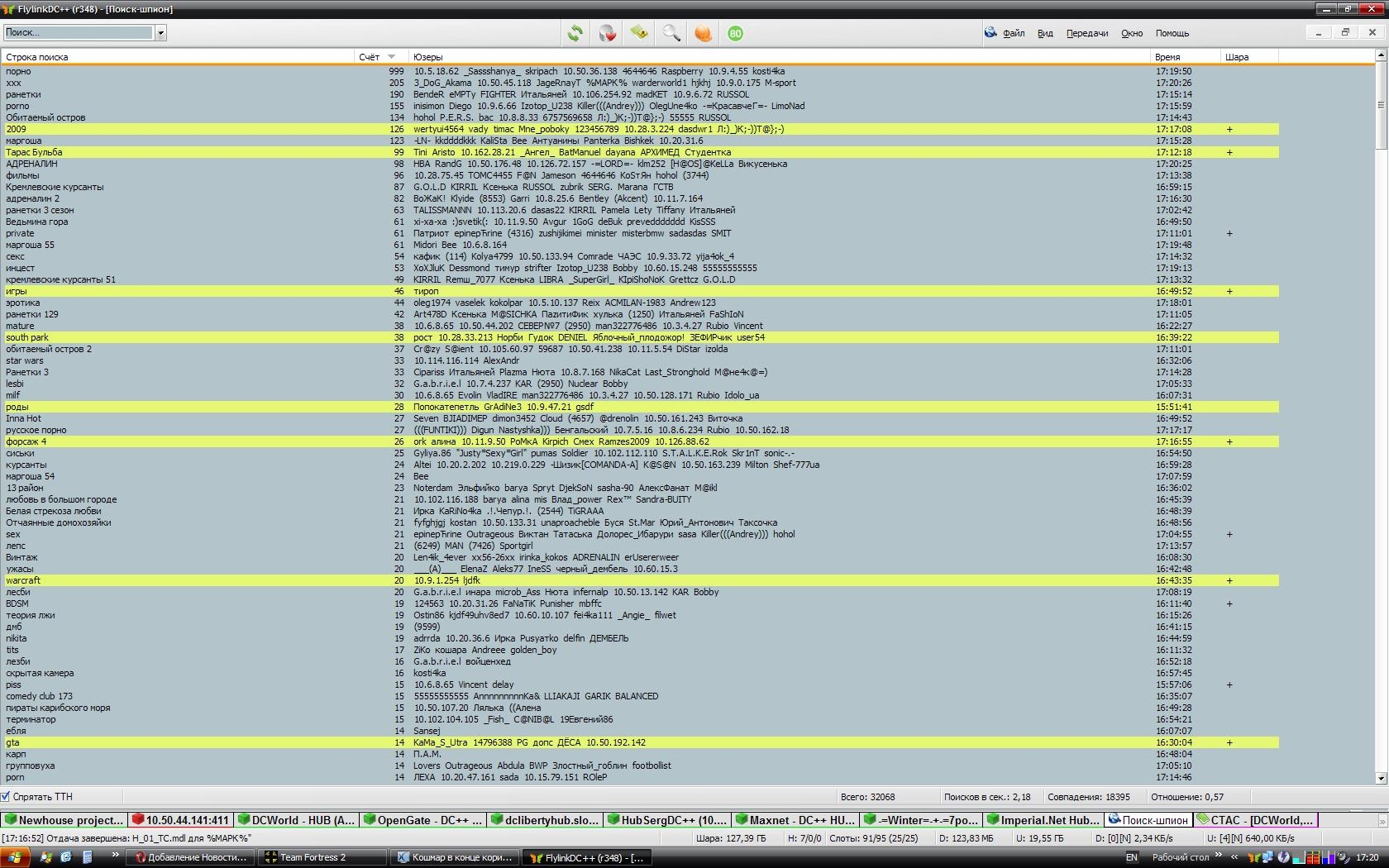This screenshot has height=868, width=1389.
Task: Click in the Поиск search input field
Action: 79,33
